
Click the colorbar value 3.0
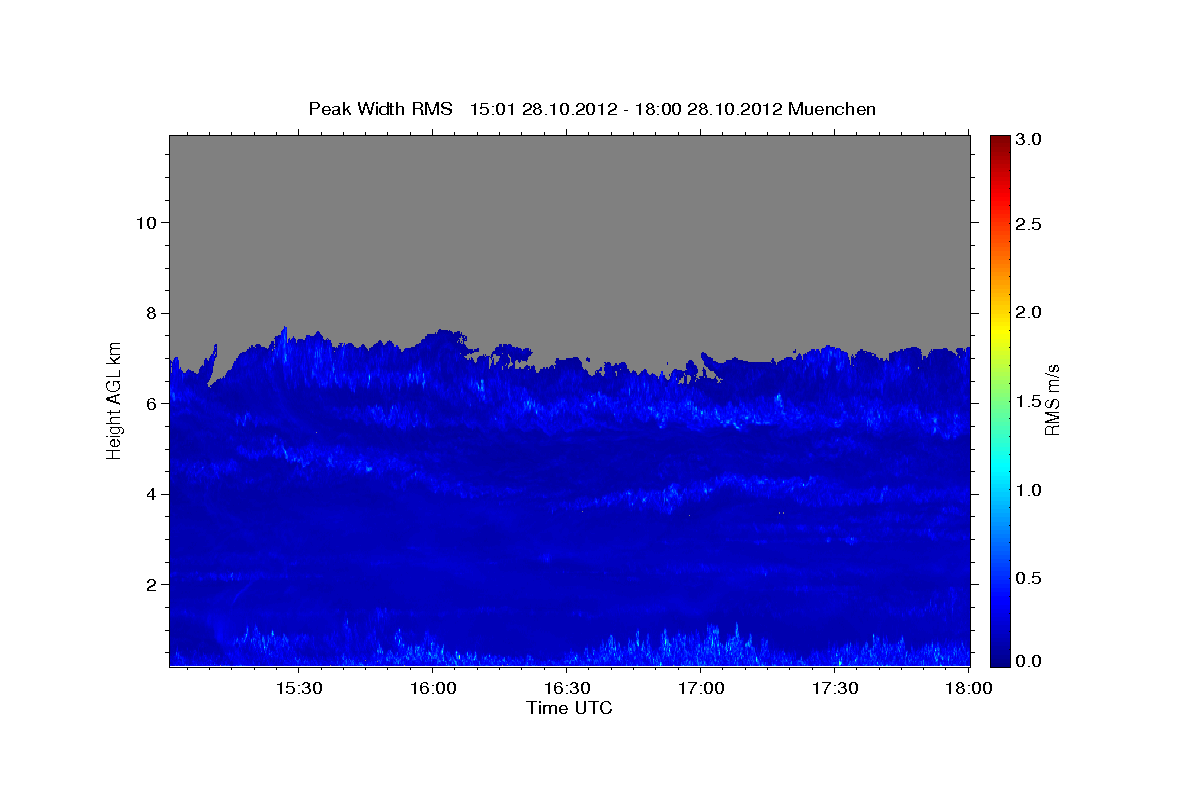click(x=1030, y=140)
